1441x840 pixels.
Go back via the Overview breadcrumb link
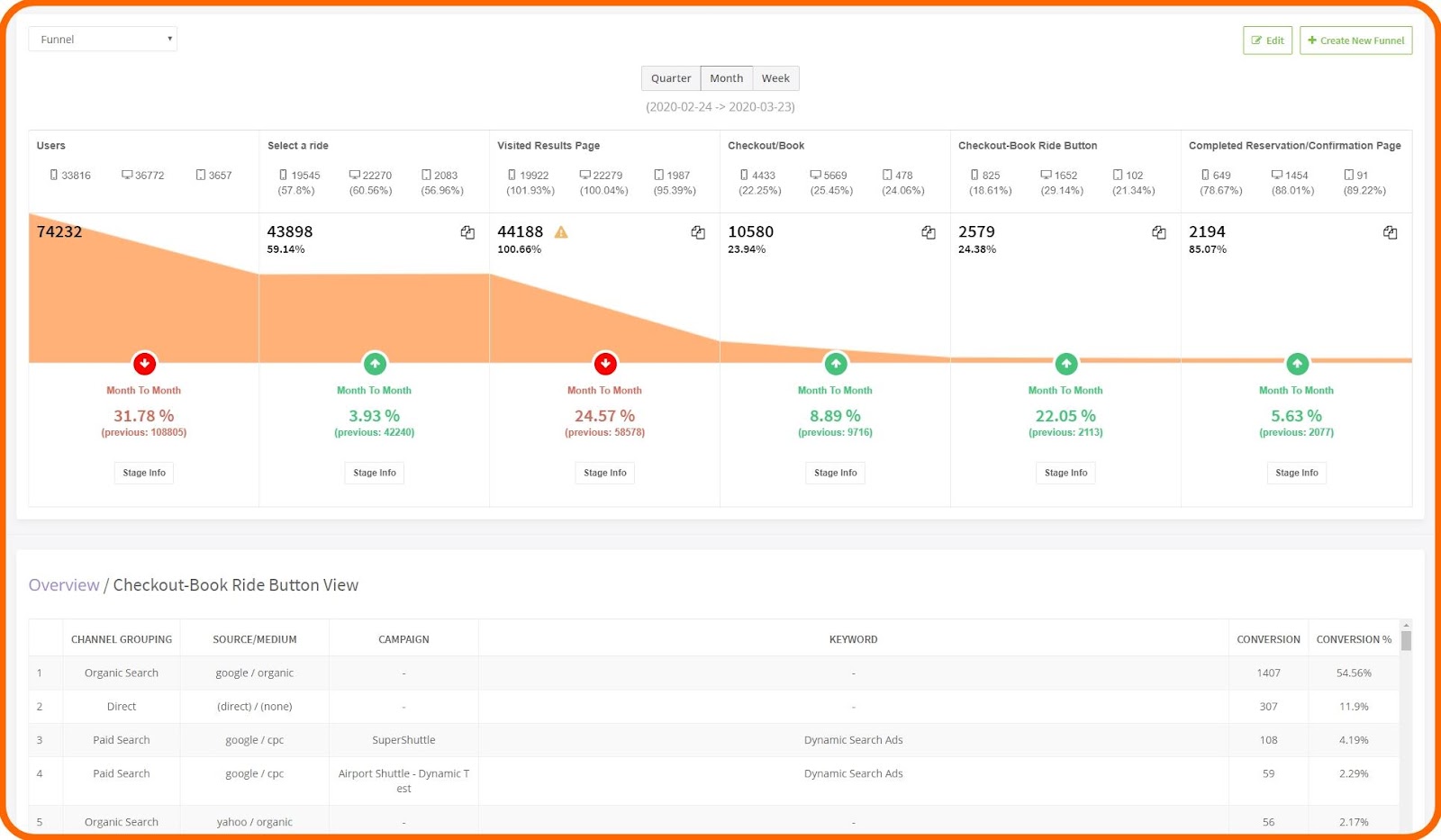point(64,585)
